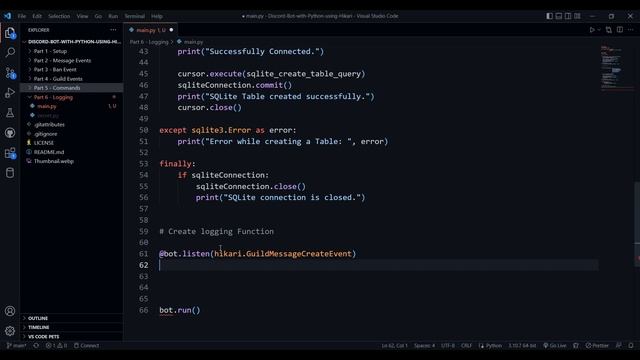Run the Python file play button
This screenshot has height=360, width=640.
592,30
